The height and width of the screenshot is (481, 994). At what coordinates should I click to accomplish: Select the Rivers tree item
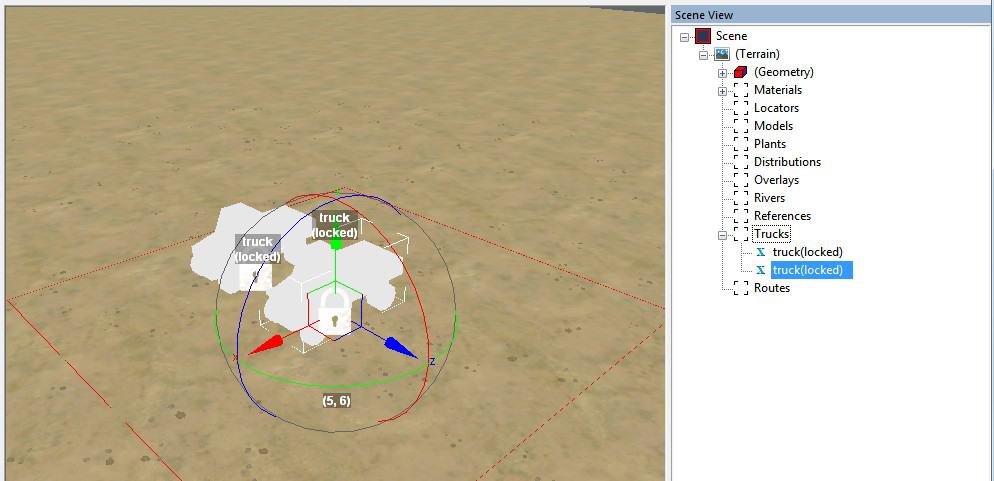[x=769, y=198]
